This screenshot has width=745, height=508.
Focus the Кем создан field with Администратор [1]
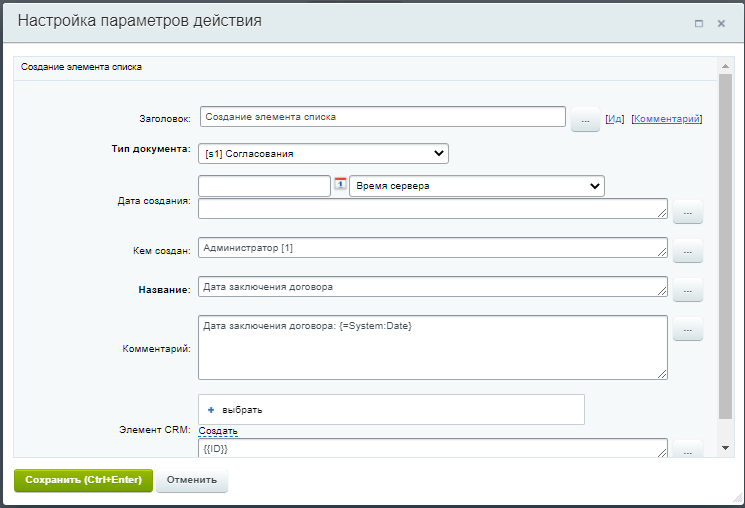click(x=432, y=248)
